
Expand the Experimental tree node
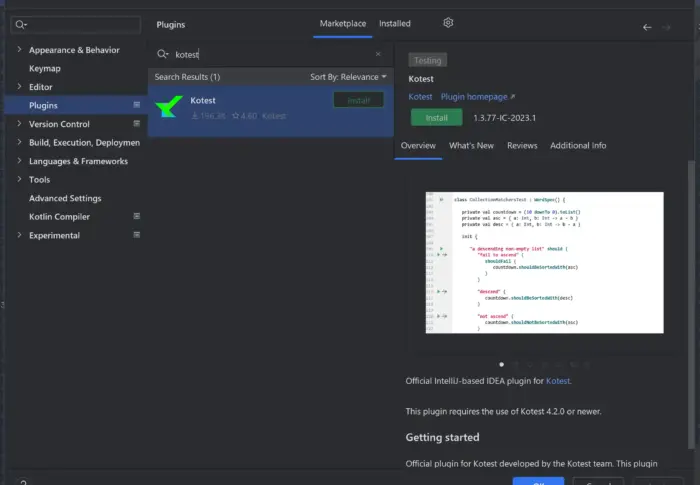[19, 235]
